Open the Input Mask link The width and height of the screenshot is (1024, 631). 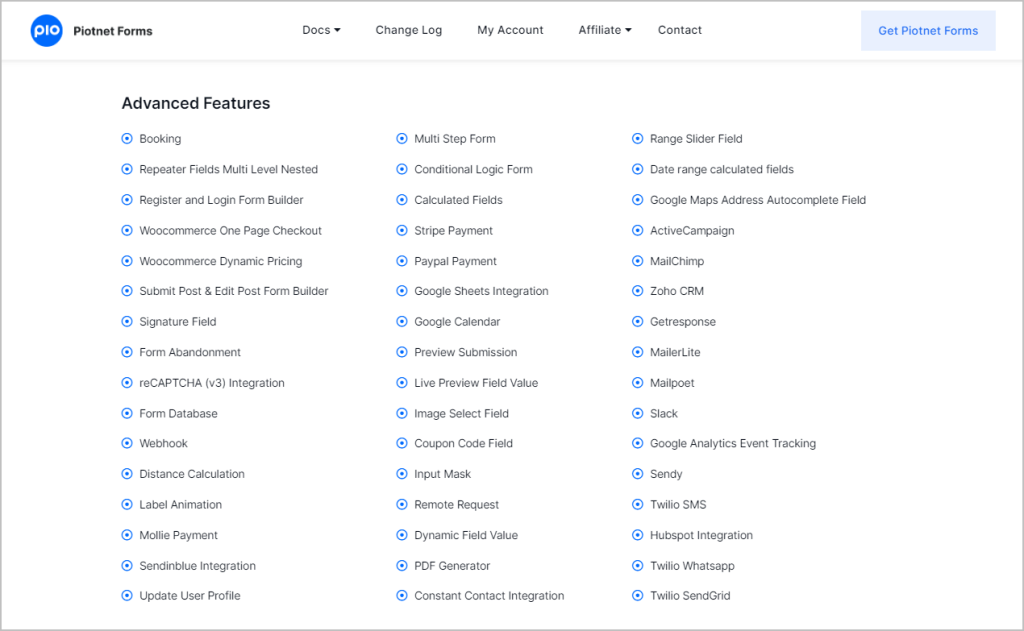[x=442, y=474]
